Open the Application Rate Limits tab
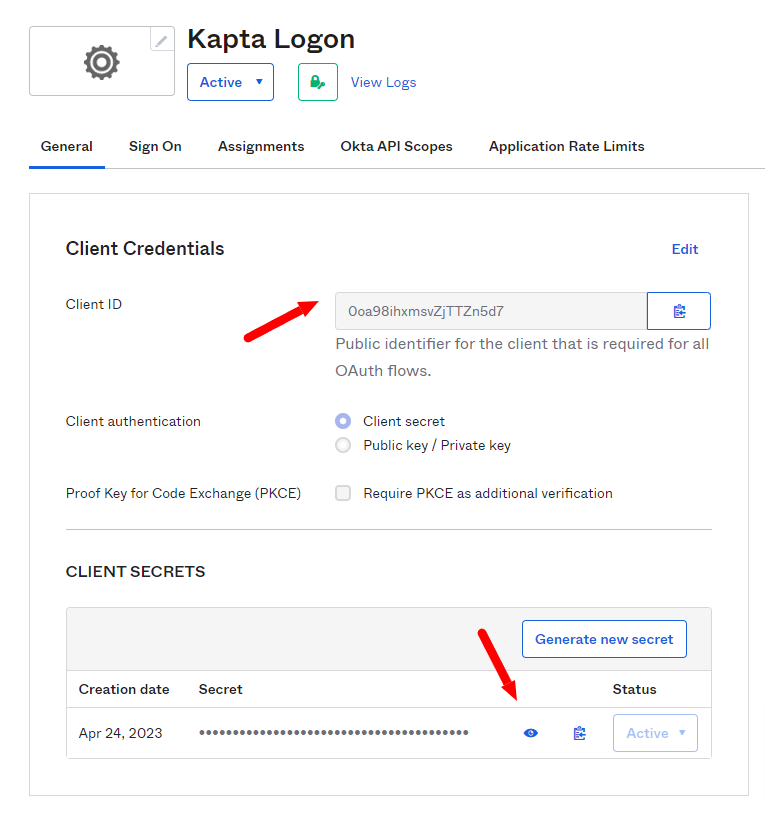Viewport: 765px width, 815px height. pos(566,146)
